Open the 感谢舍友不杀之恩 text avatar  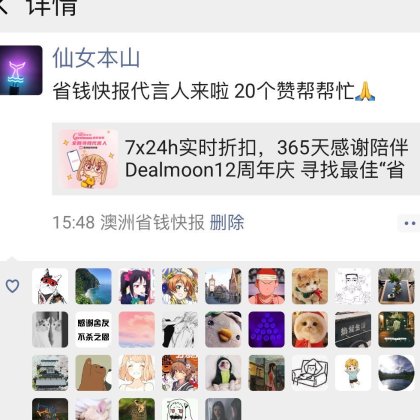point(93,329)
